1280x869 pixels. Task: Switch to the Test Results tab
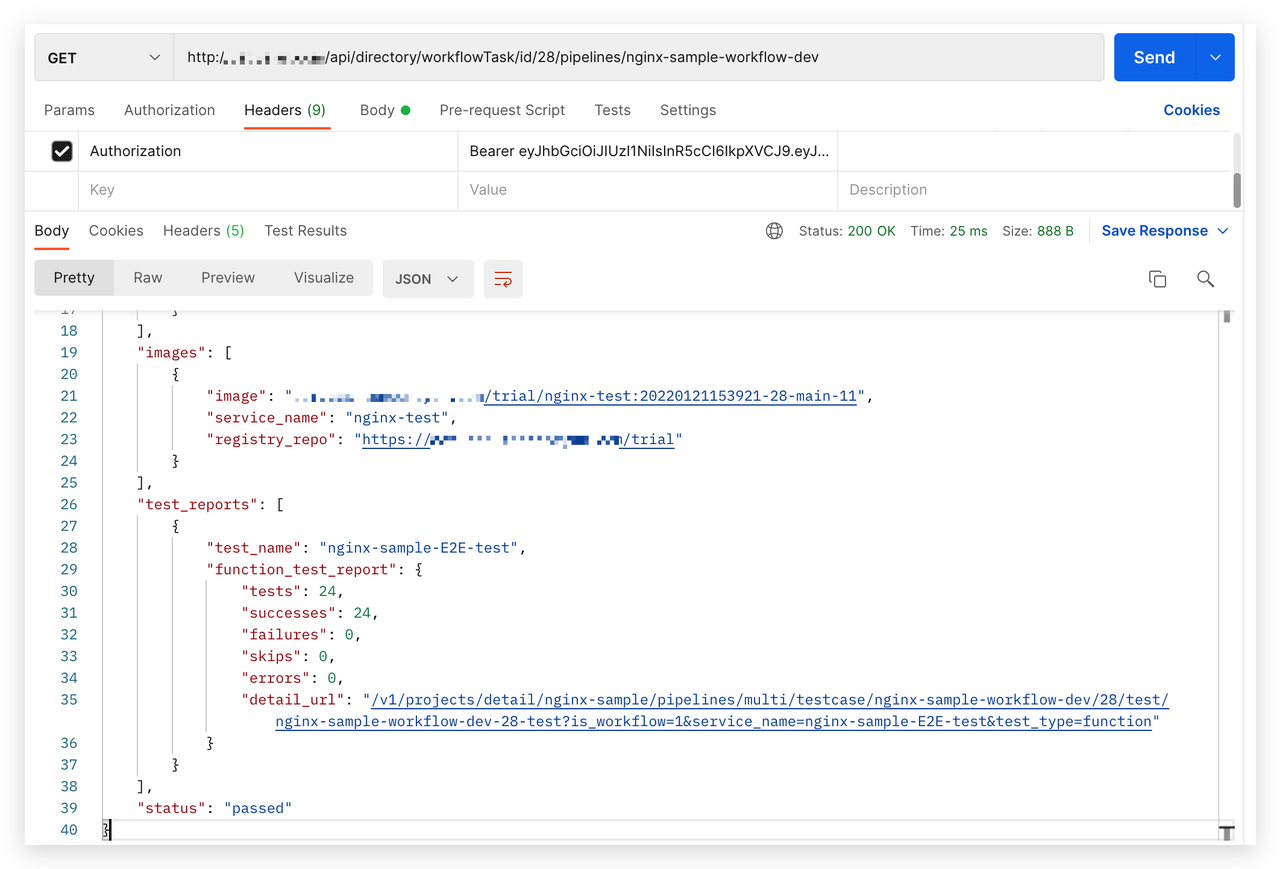pos(305,231)
